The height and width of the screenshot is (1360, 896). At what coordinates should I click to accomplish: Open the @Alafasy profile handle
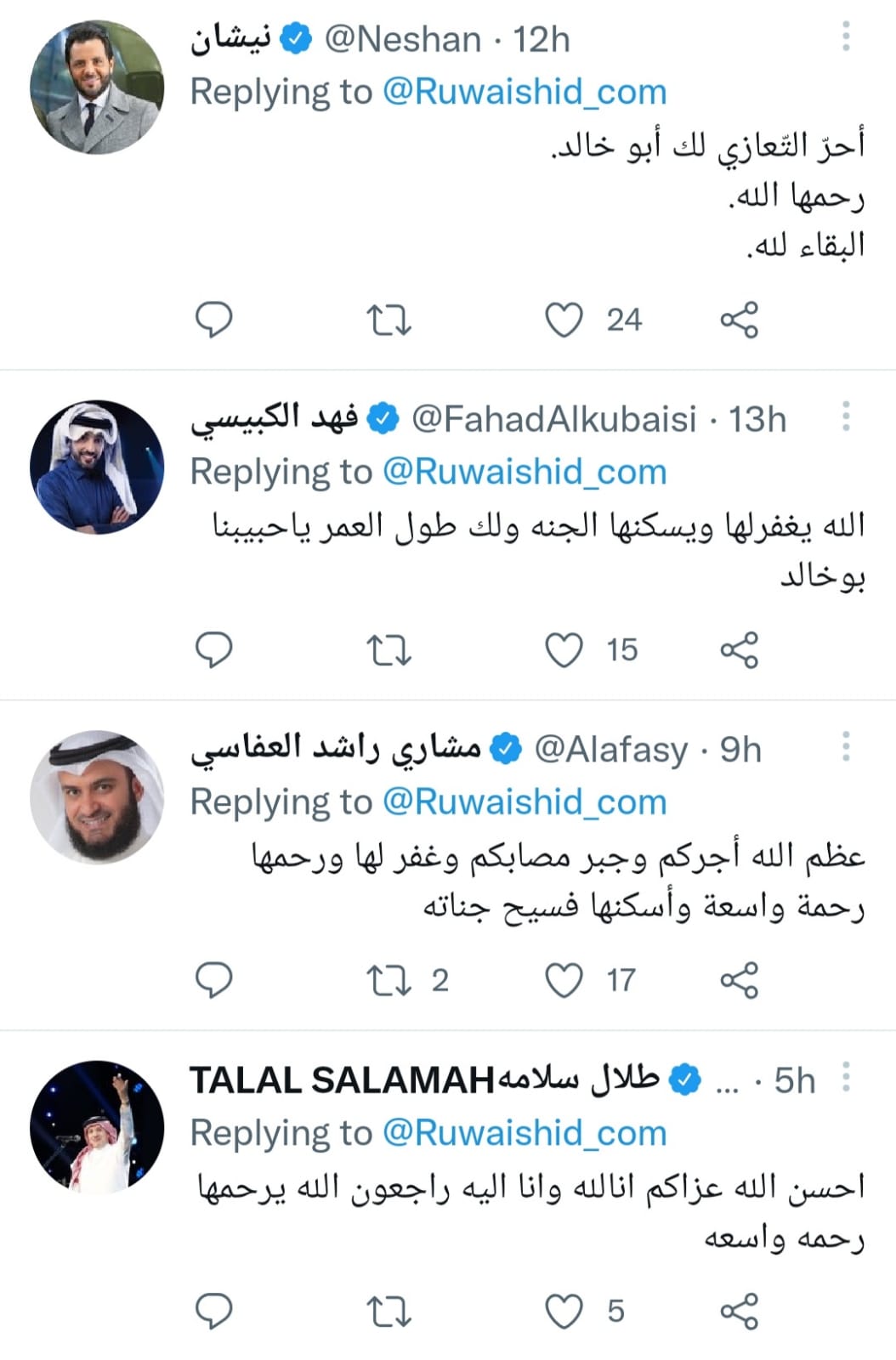click(610, 750)
